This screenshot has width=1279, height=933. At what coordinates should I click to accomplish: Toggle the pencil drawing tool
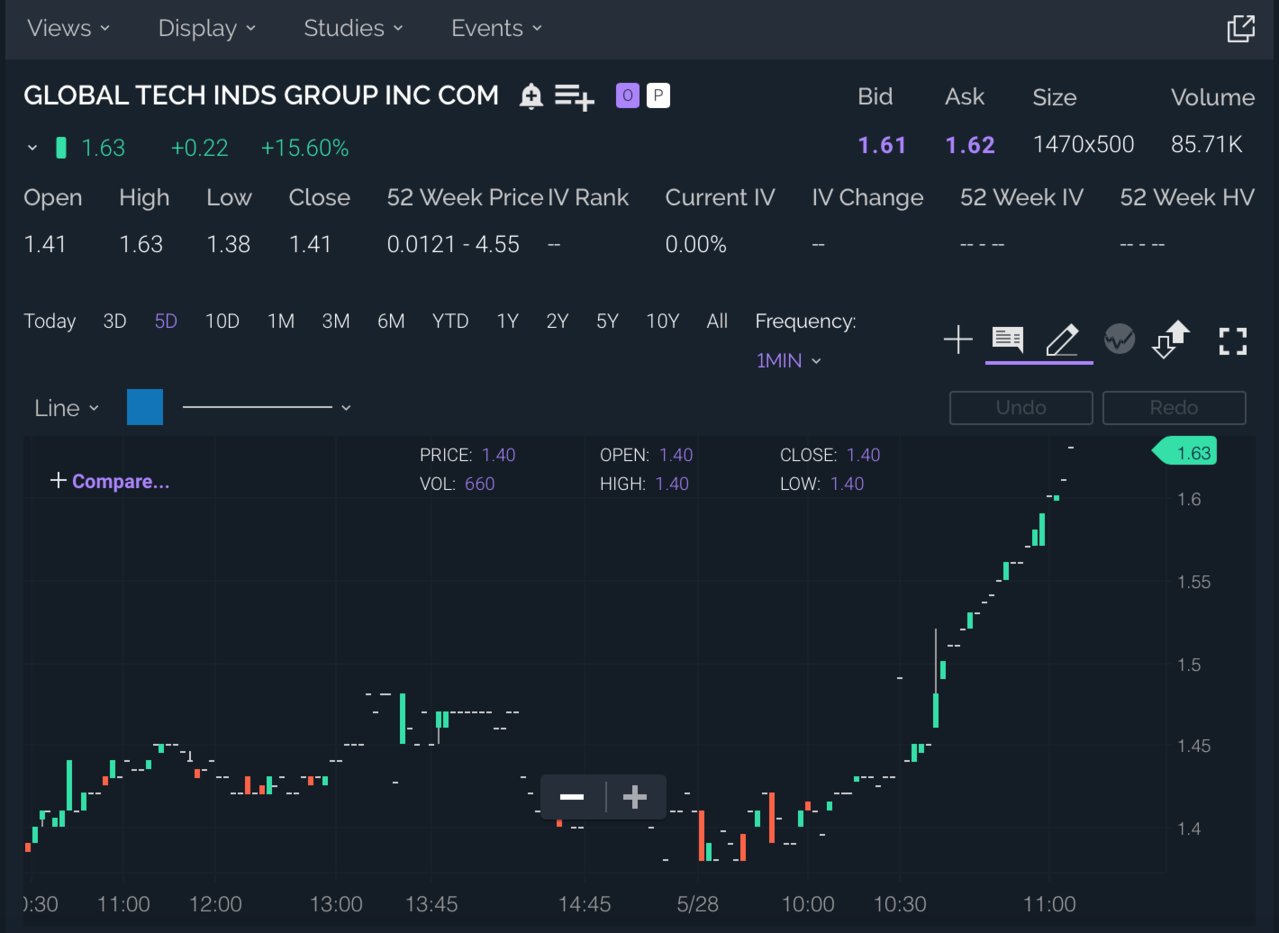tap(1062, 340)
